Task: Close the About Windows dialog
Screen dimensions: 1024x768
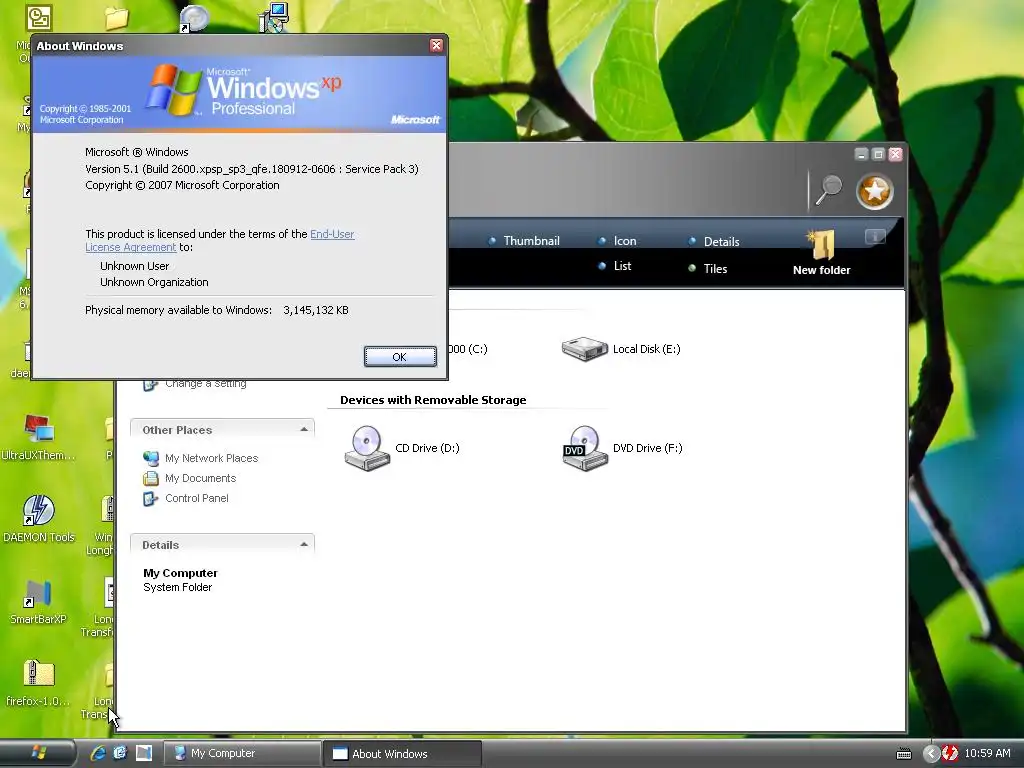Action: click(x=436, y=45)
